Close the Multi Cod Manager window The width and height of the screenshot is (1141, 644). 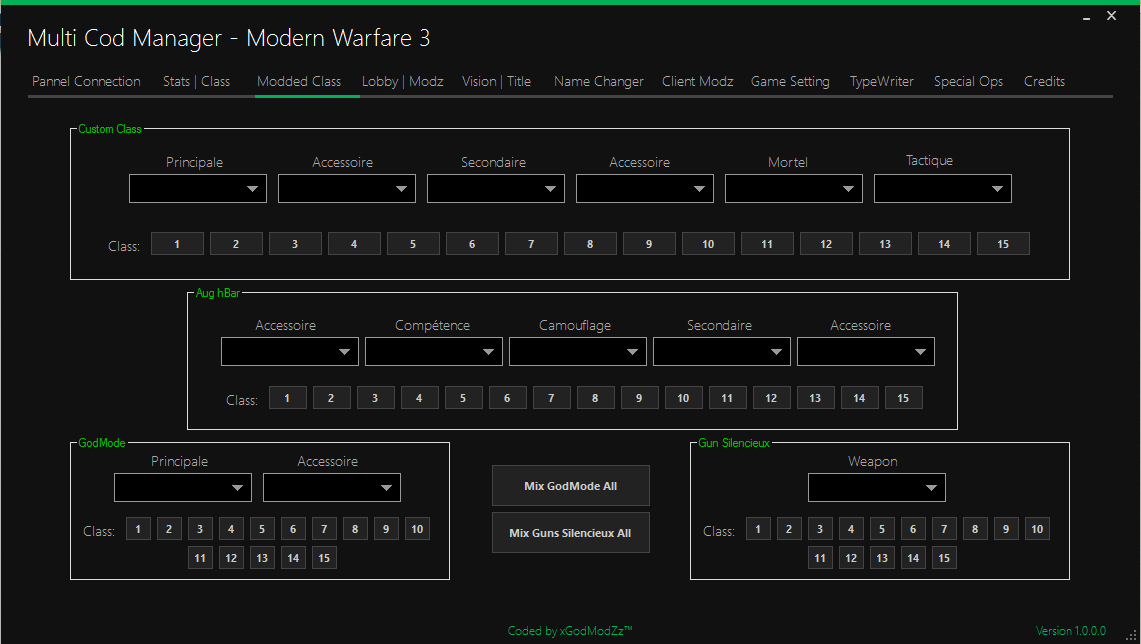(1111, 15)
